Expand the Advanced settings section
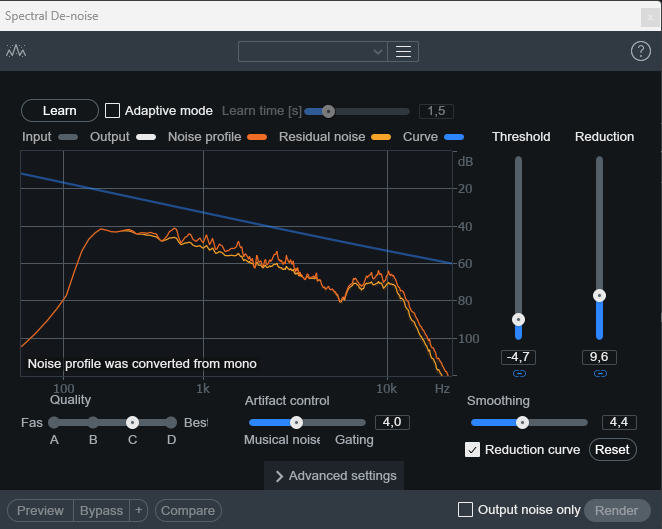Viewport: 662px width, 529px height. (x=334, y=476)
